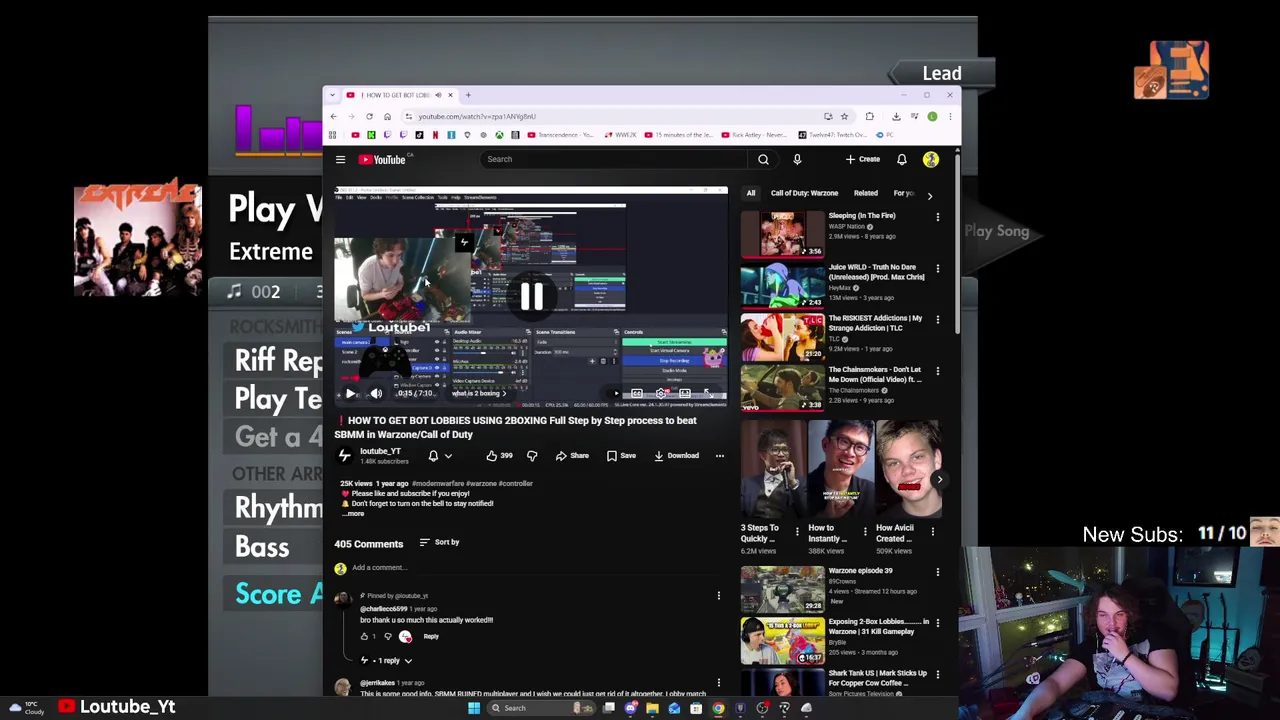Open Discord from the taskbar
Screen dimensions: 1280x720
tap(630, 708)
